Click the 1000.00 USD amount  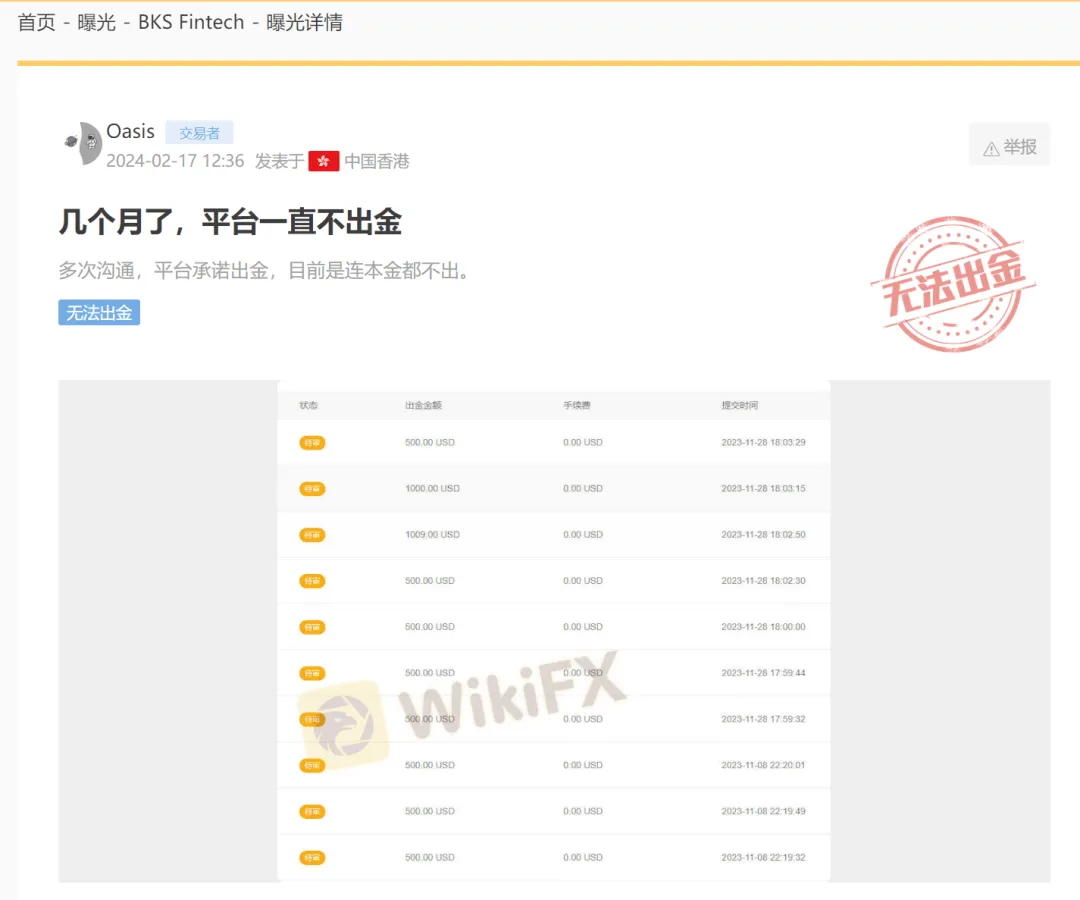coord(432,488)
